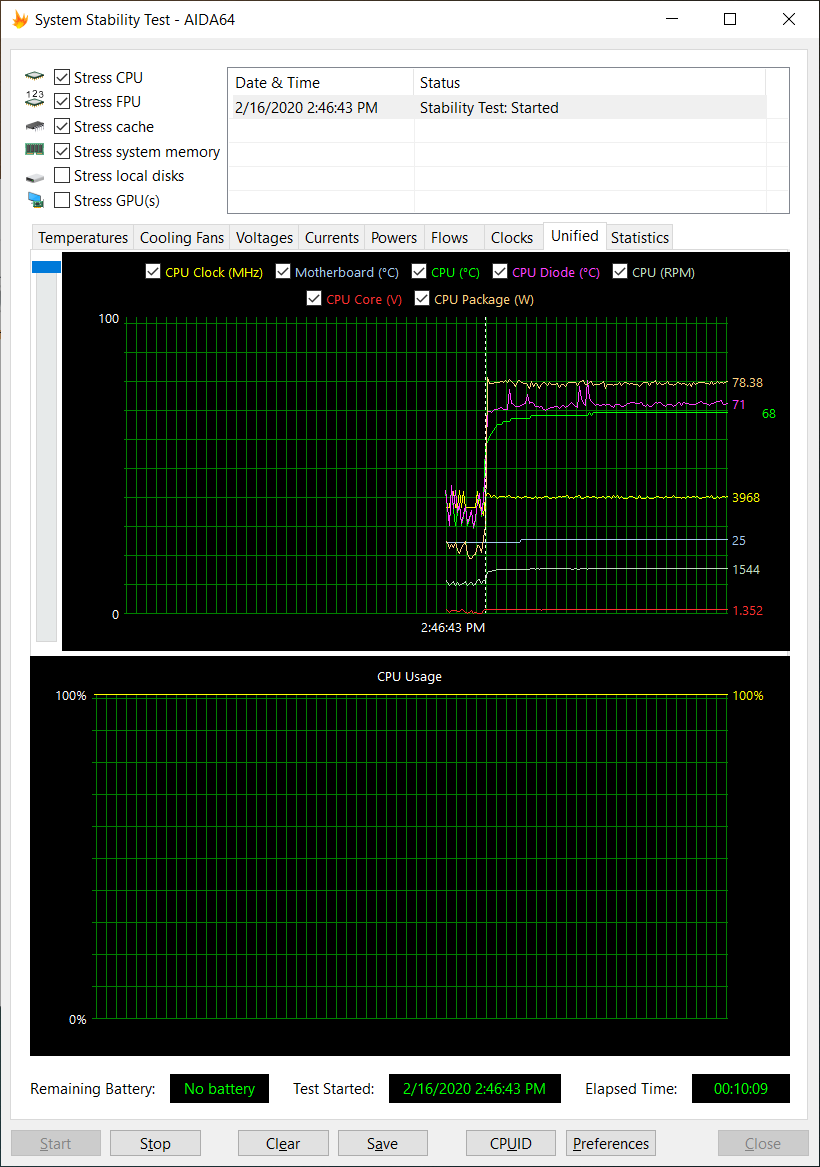Click the 3968 CPU clock value label
Screen dimensions: 820x1167
pyautogui.click(x=746, y=497)
